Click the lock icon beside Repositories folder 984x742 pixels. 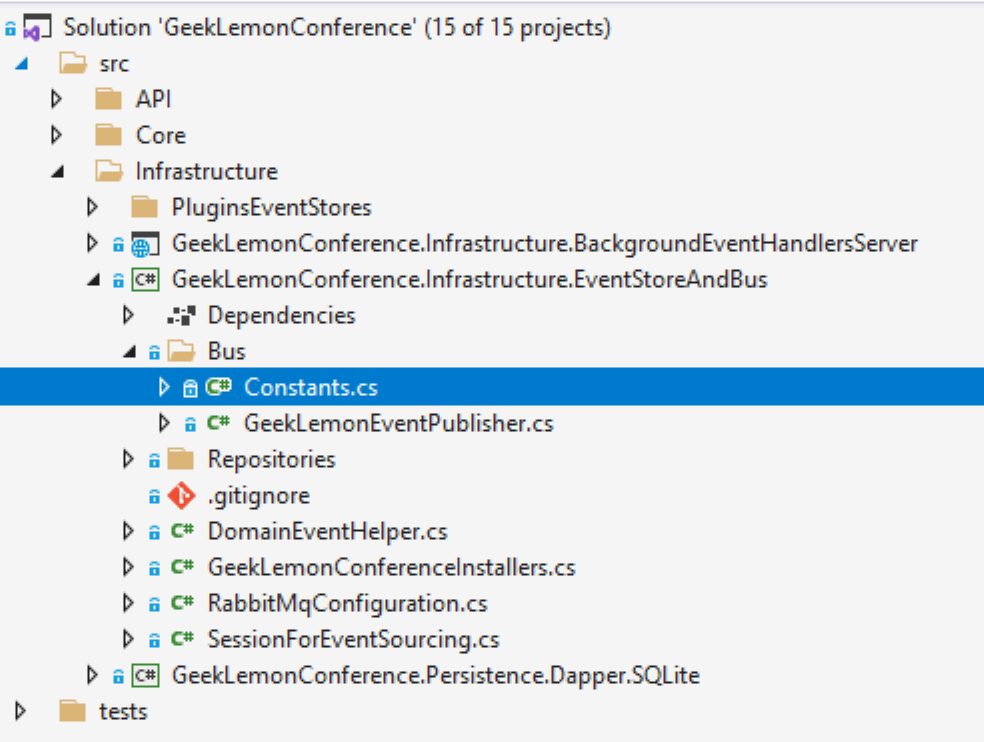(x=154, y=461)
